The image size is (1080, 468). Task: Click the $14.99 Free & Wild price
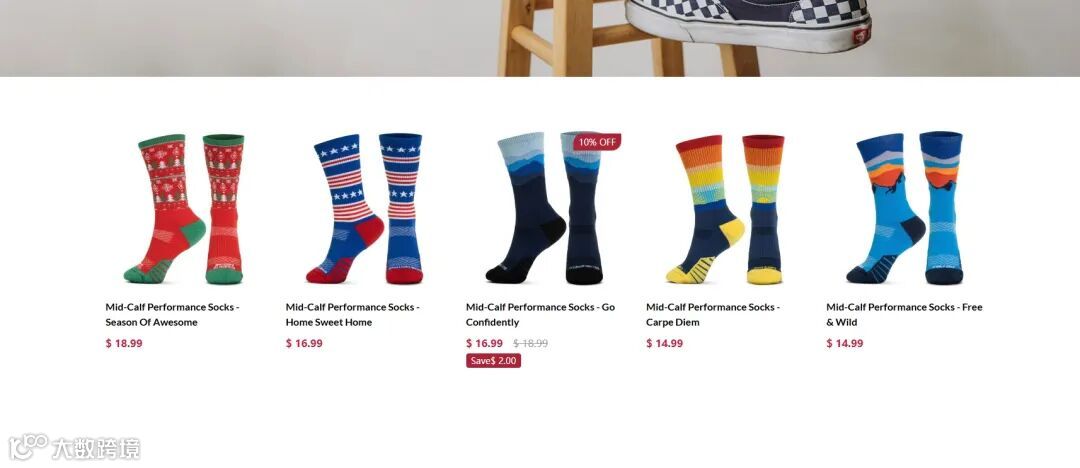pyautogui.click(x=844, y=343)
